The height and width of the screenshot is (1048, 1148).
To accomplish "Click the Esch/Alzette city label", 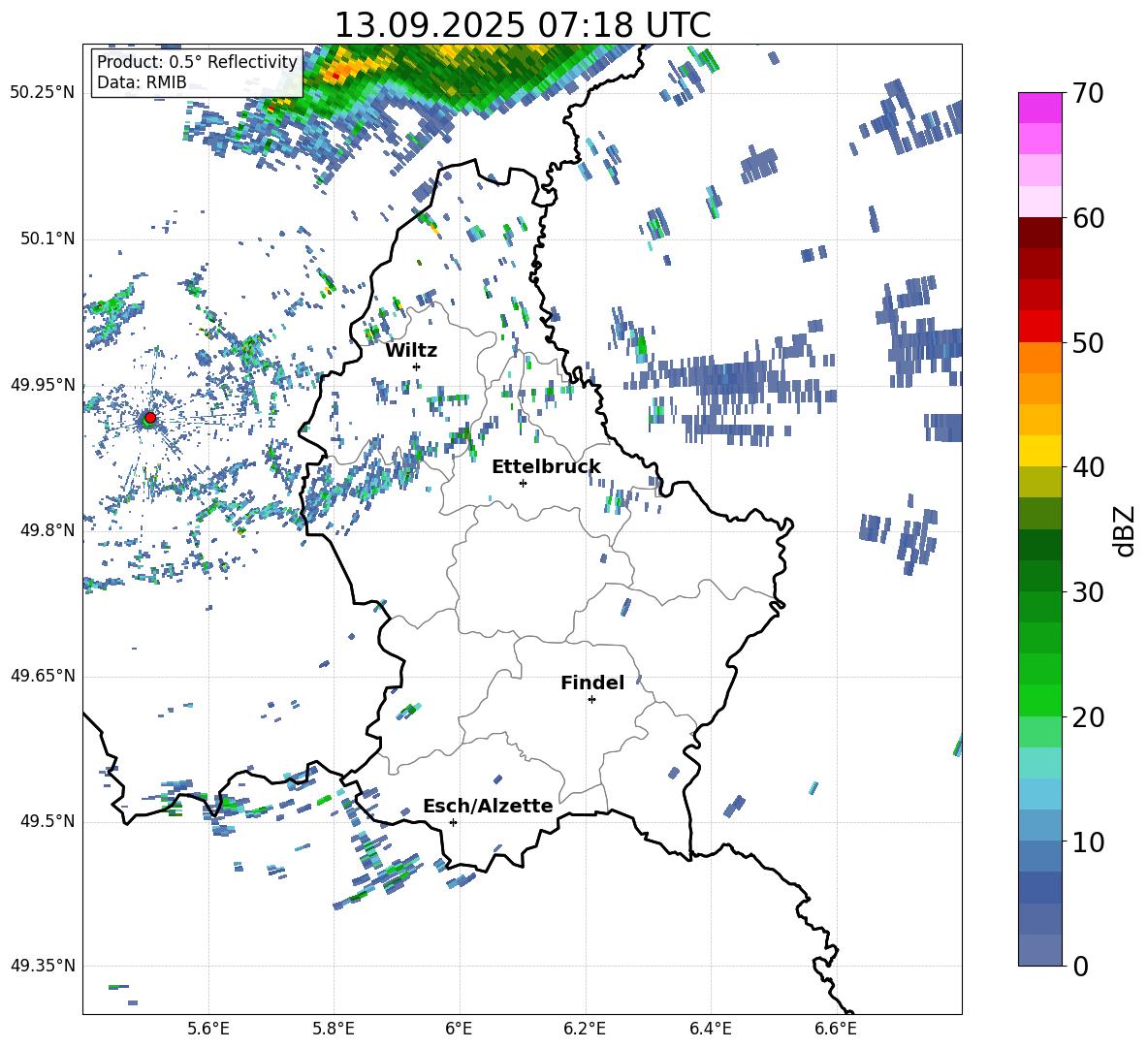I will click(x=488, y=807).
